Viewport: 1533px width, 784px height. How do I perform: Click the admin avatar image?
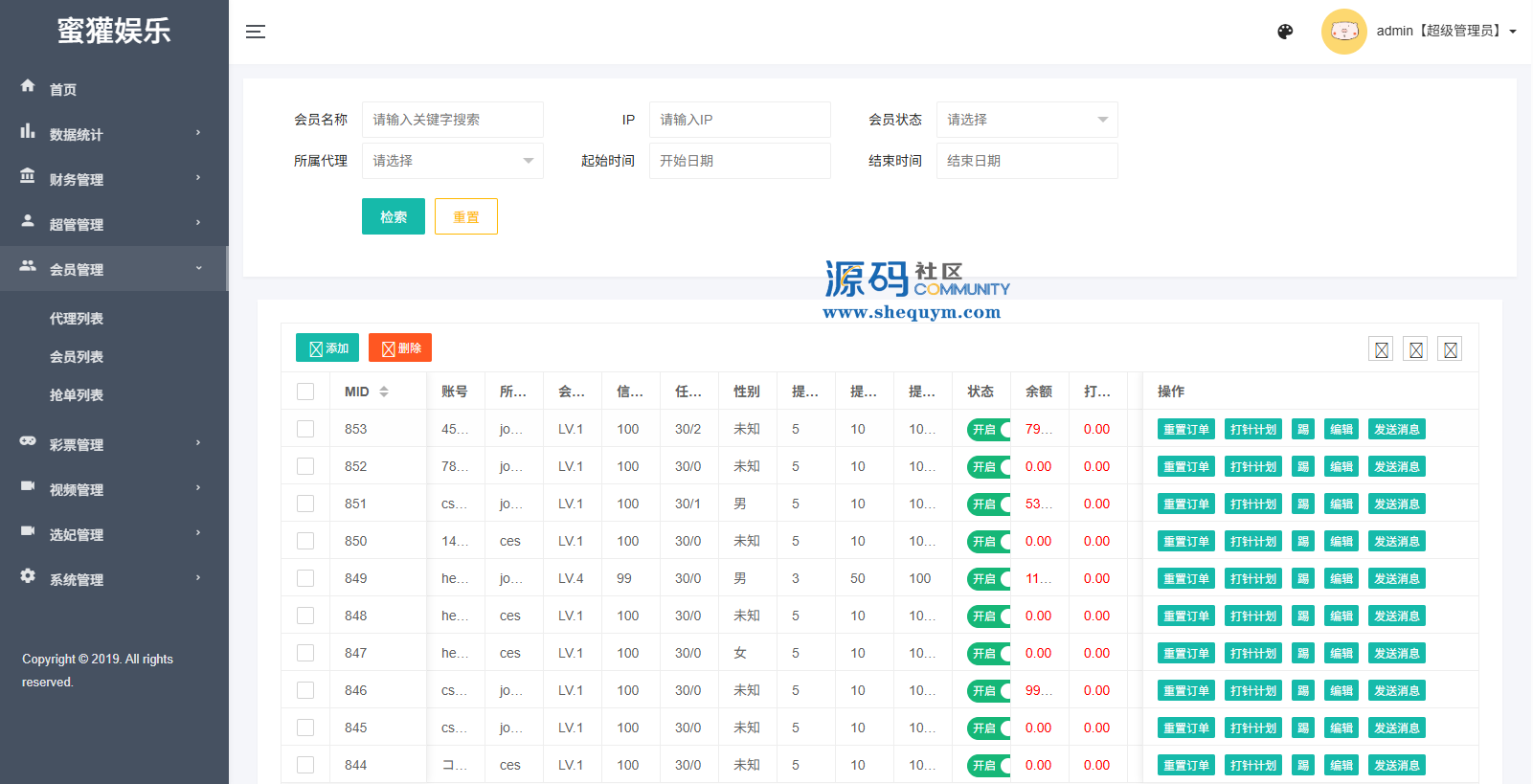click(x=1343, y=32)
